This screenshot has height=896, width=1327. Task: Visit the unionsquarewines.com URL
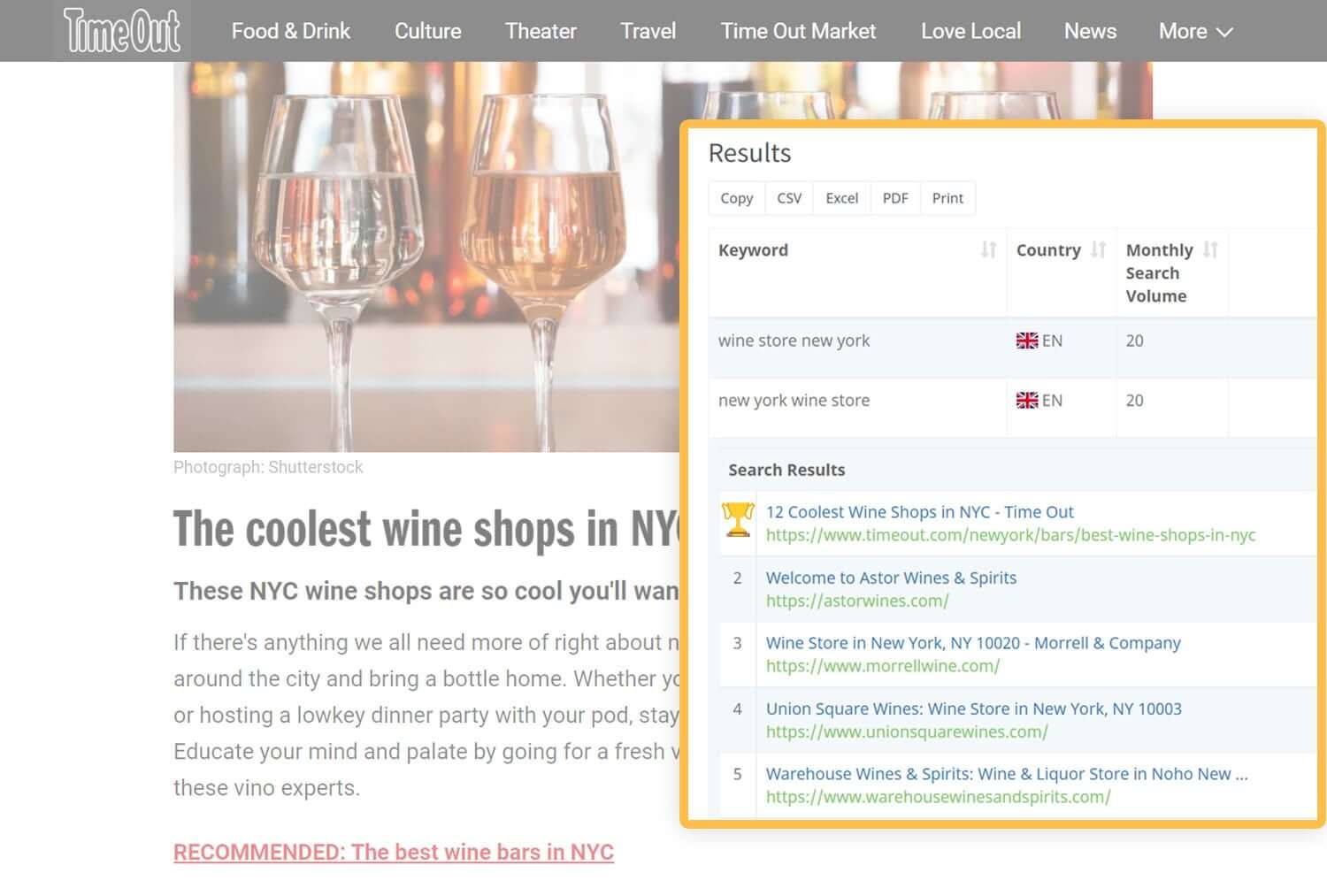coord(907,731)
